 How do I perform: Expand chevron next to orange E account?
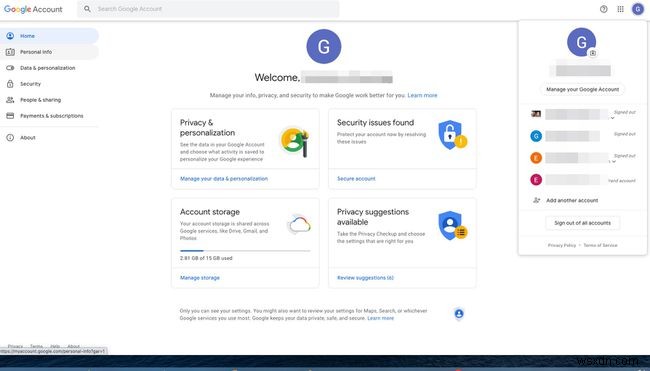coord(614,162)
